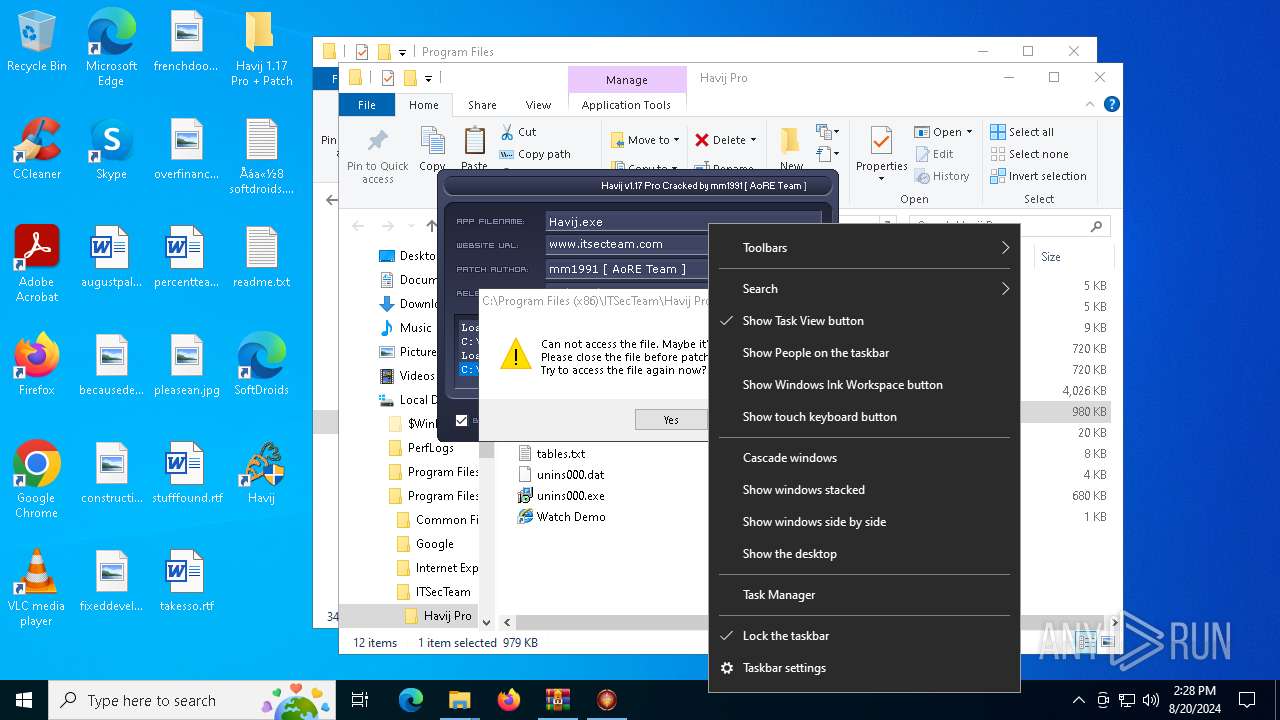Switch to the View tab
Screen dimensions: 1280x720
point(538,105)
